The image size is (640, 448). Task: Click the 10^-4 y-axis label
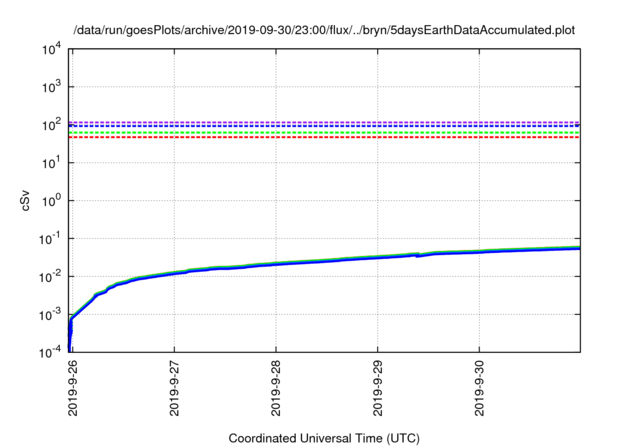(50, 352)
